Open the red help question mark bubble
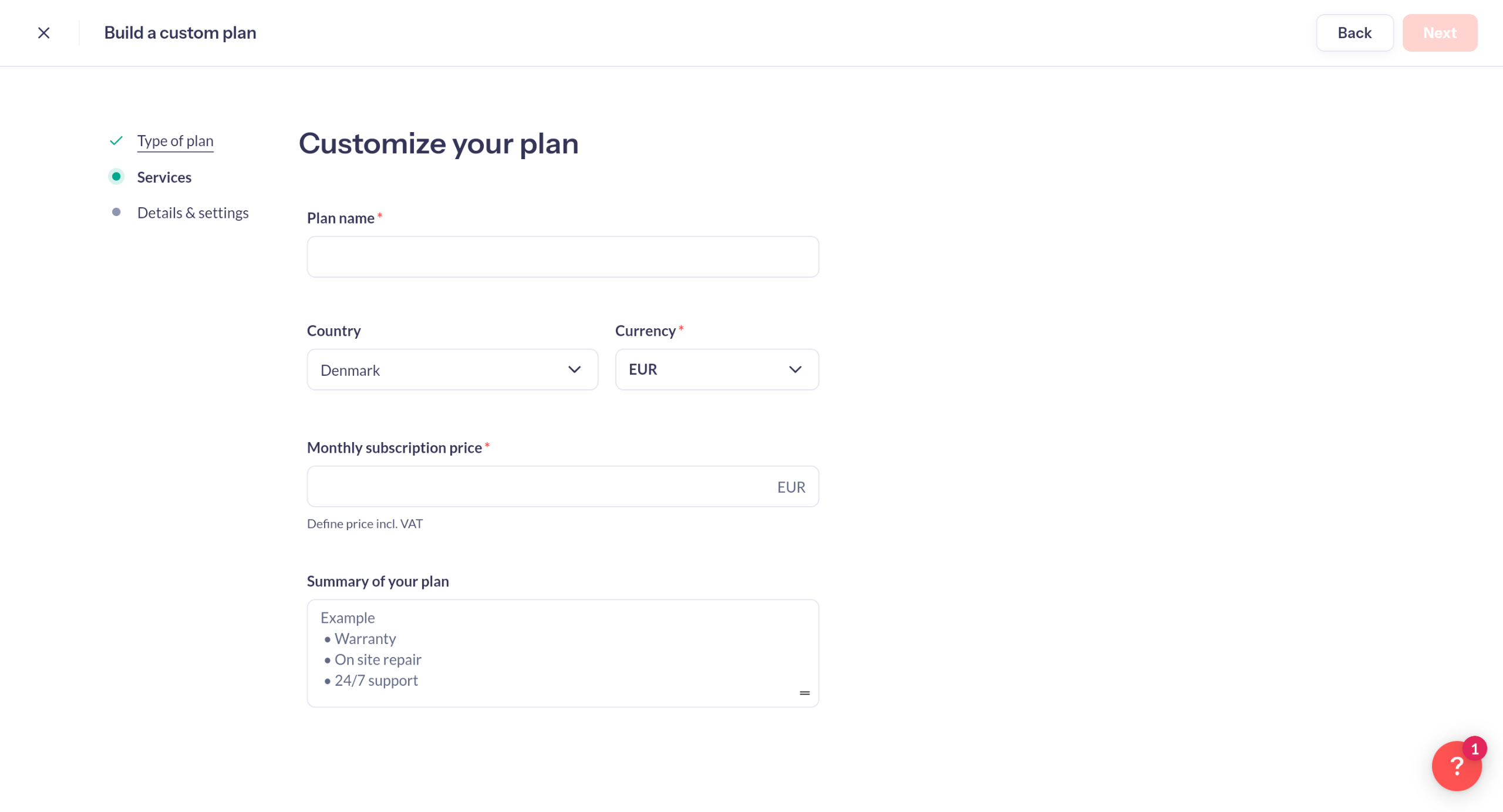Image resolution: width=1503 pixels, height=812 pixels. [x=1456, y=766]
